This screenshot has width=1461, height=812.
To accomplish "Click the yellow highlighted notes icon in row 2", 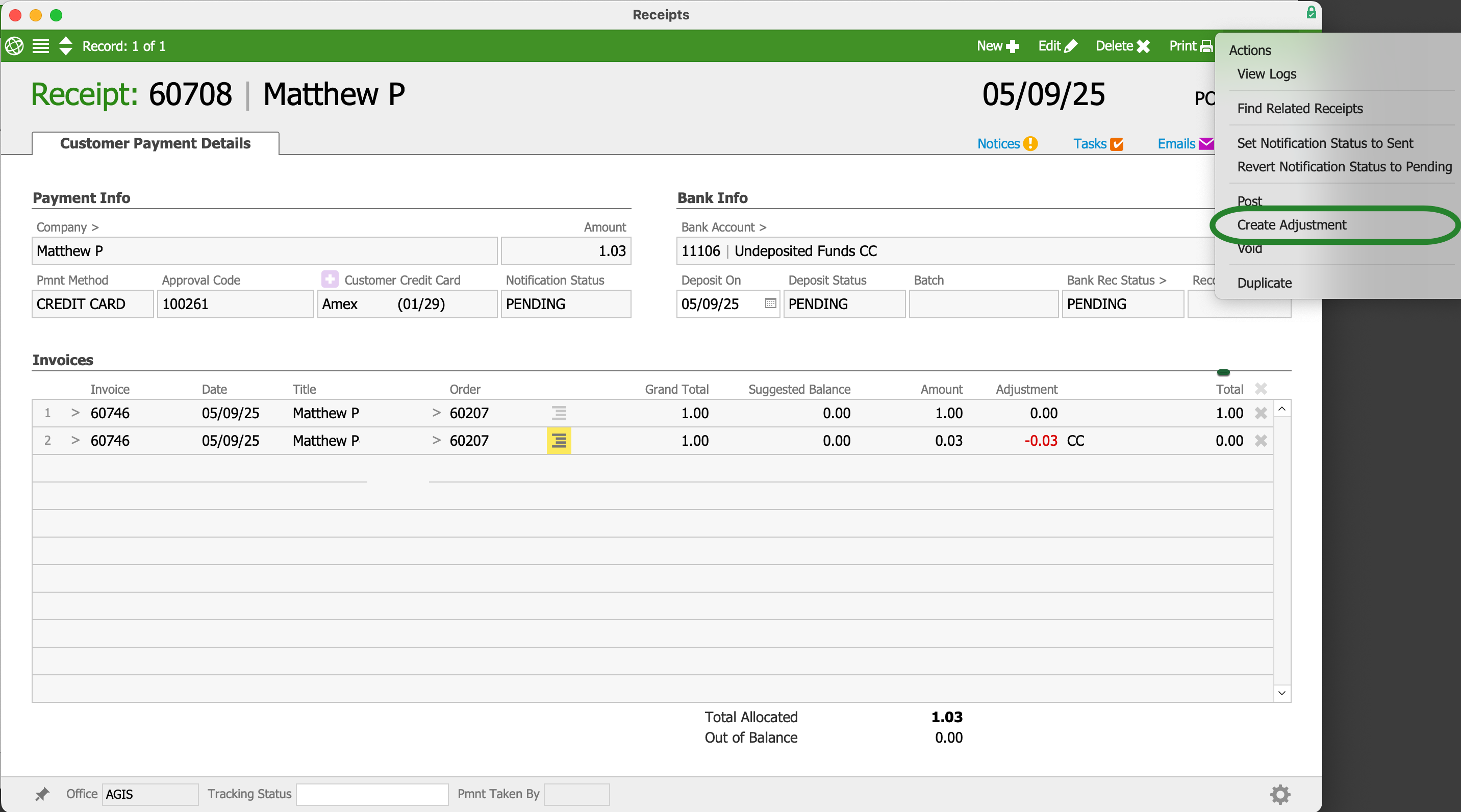I will [559, 441].
